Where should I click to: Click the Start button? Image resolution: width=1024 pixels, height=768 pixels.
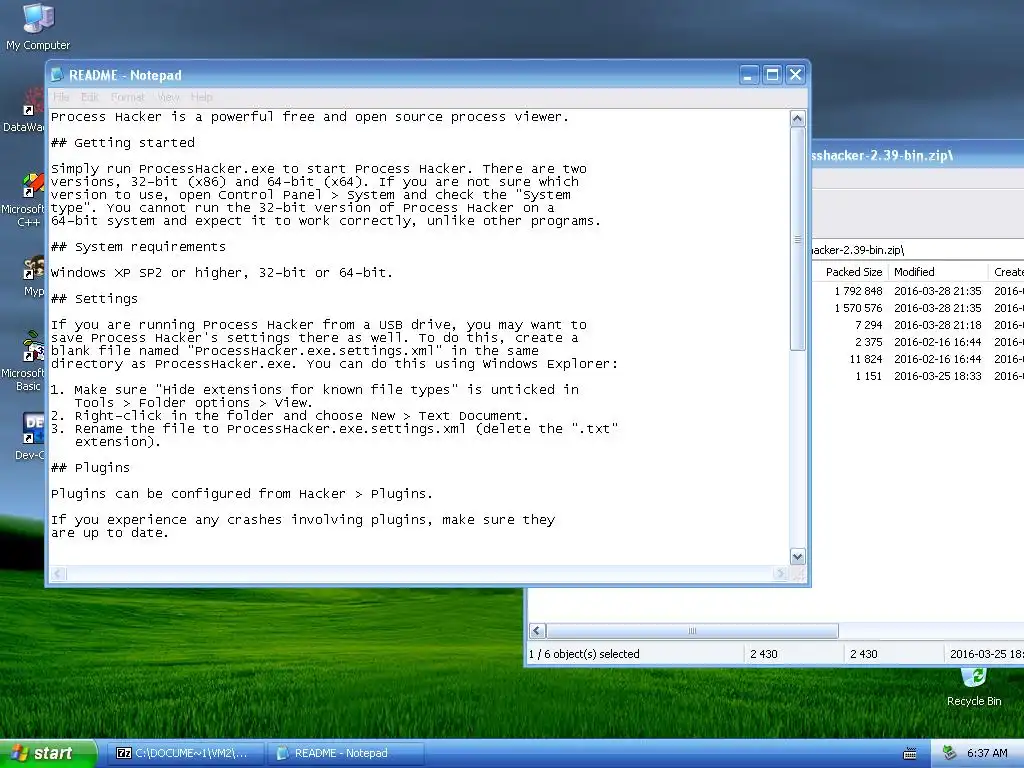[48, 753]
